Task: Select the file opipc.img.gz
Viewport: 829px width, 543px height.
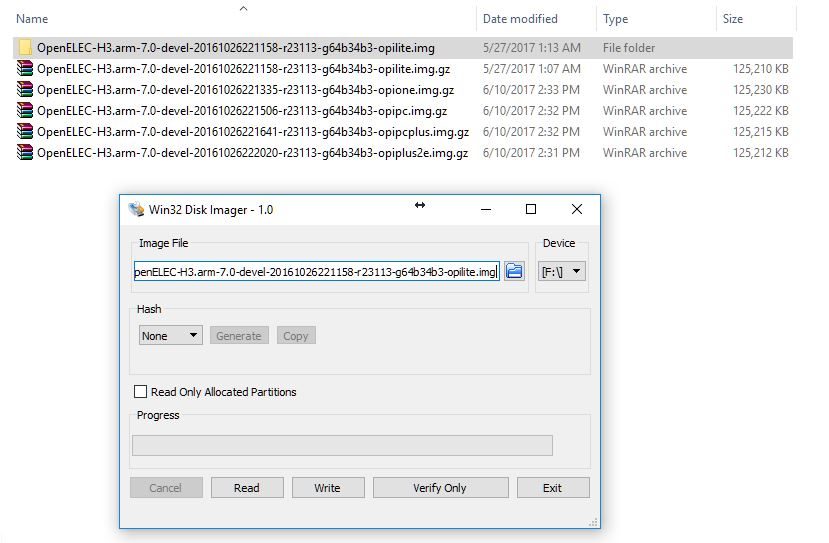Action: tap(242, 111)
